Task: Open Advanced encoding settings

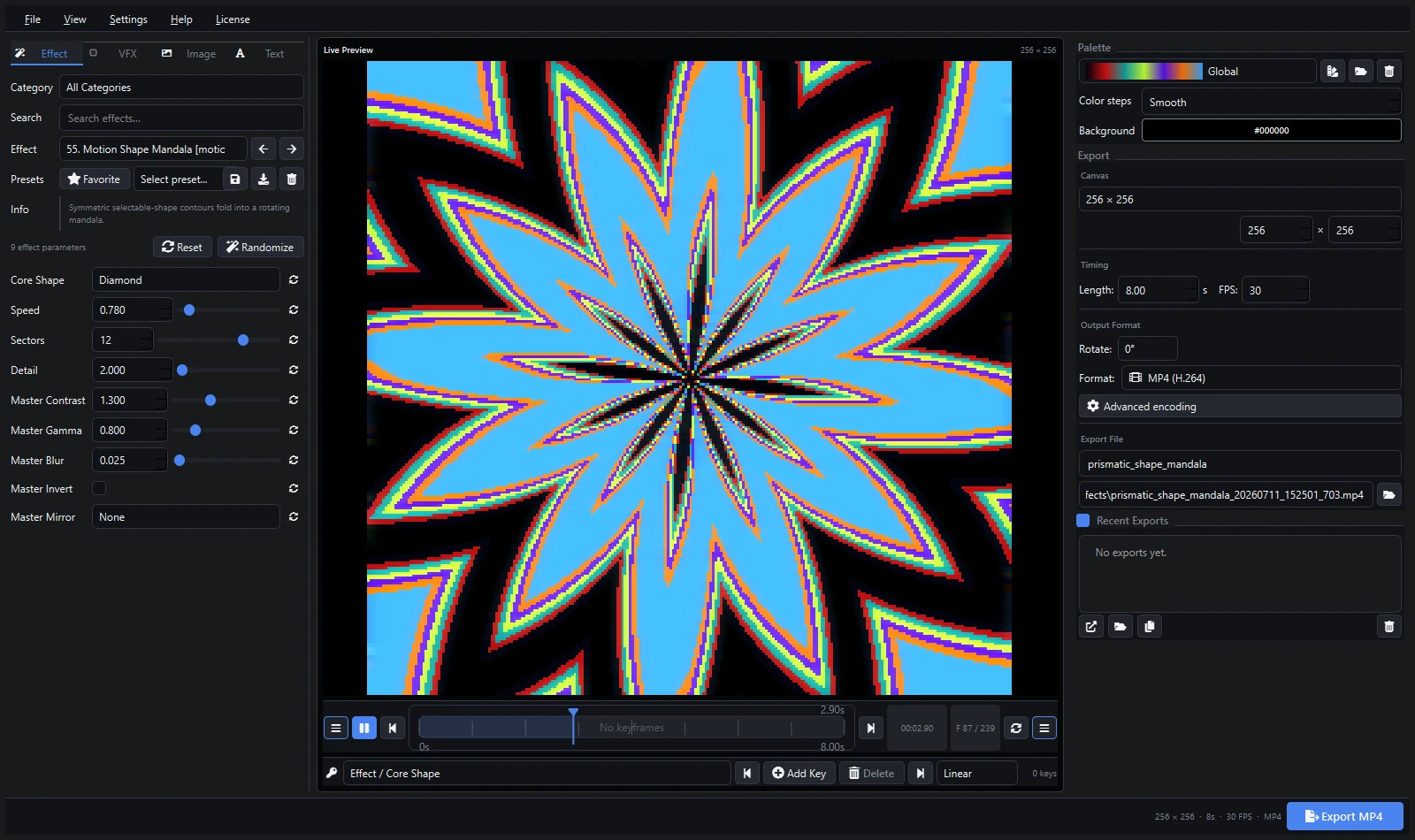Action: pos(1240,407)
